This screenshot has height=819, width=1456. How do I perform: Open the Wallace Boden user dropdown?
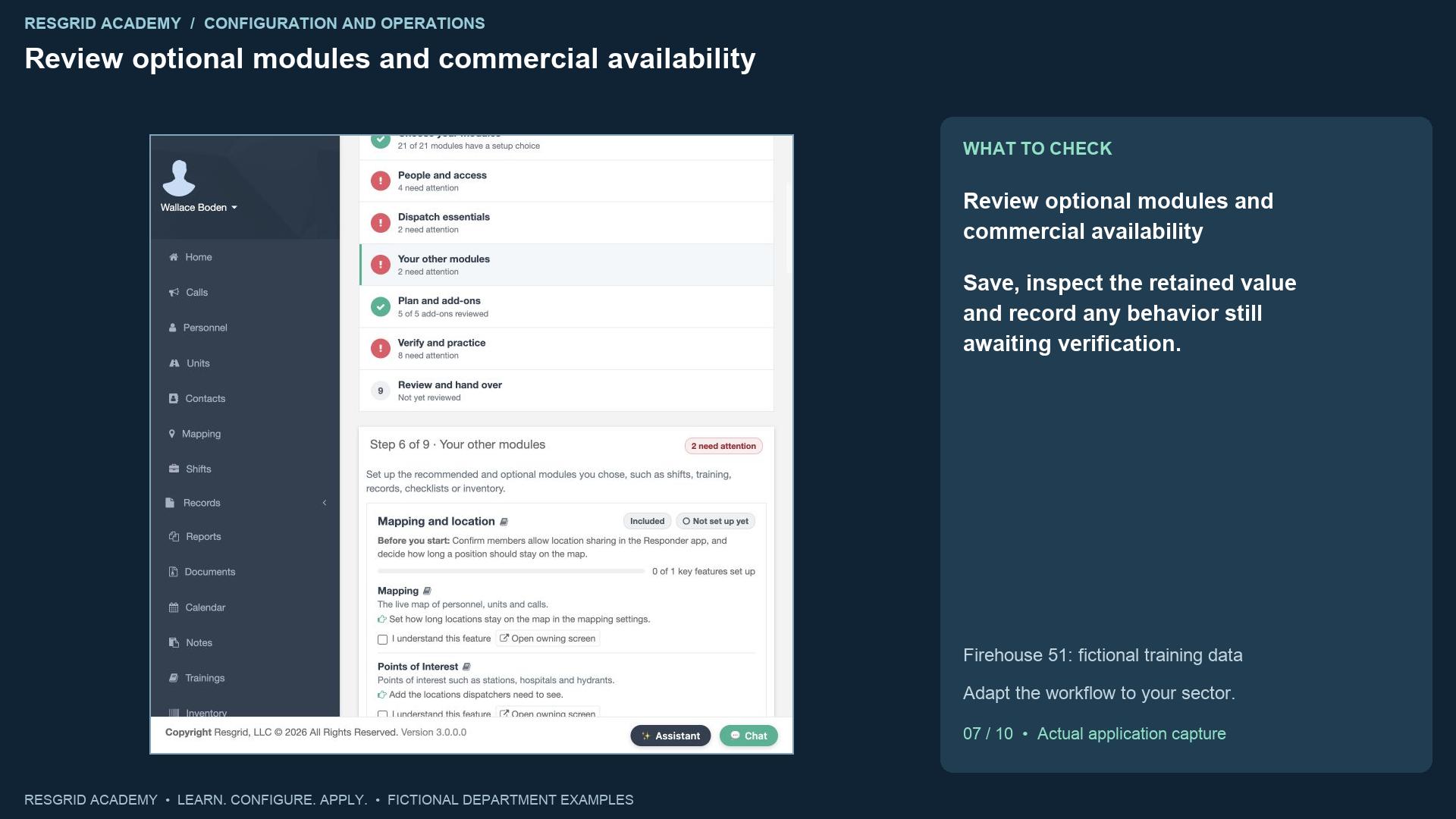[x=199, y=207]
